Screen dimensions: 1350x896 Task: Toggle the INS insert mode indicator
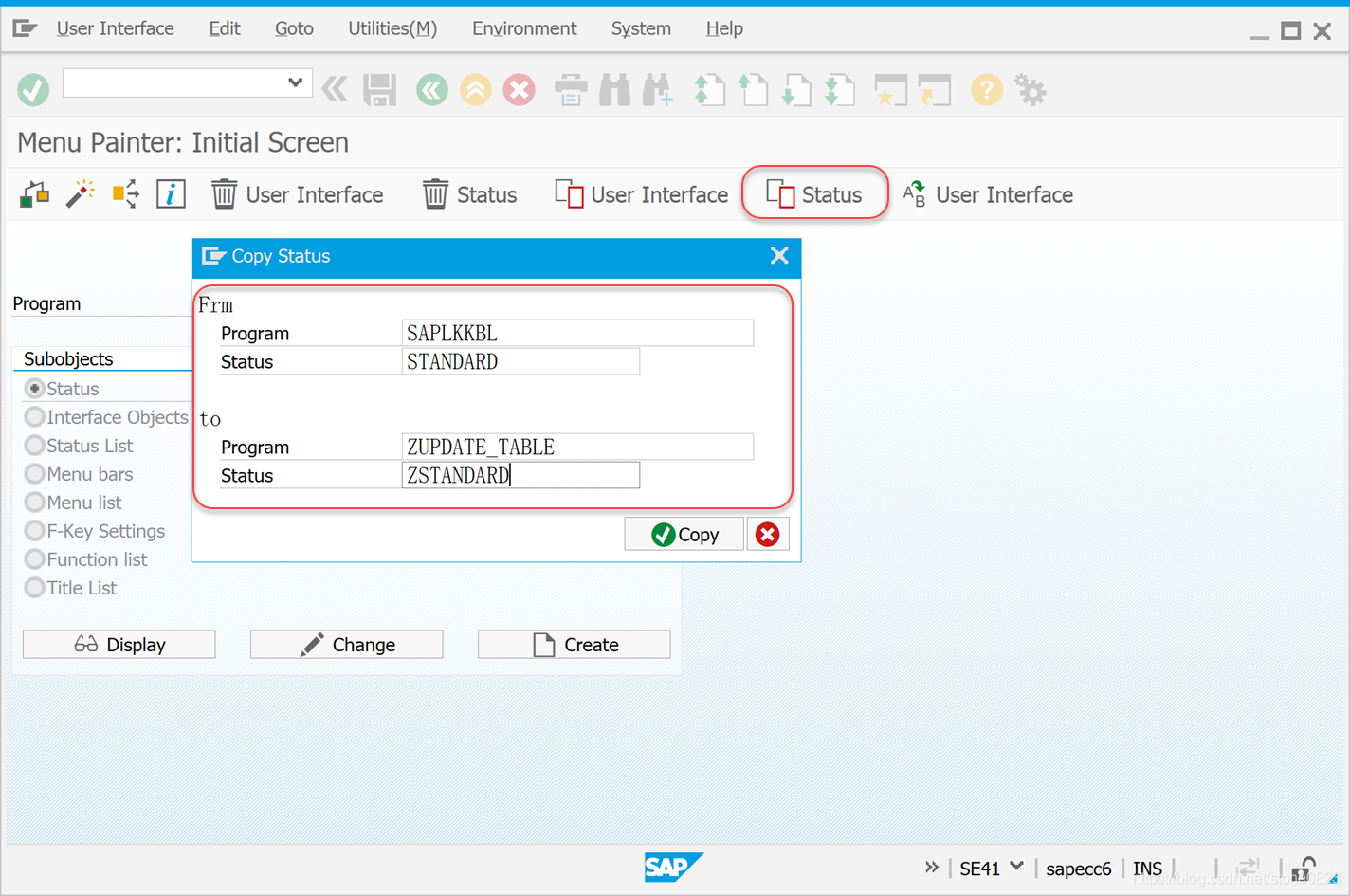1147,869
